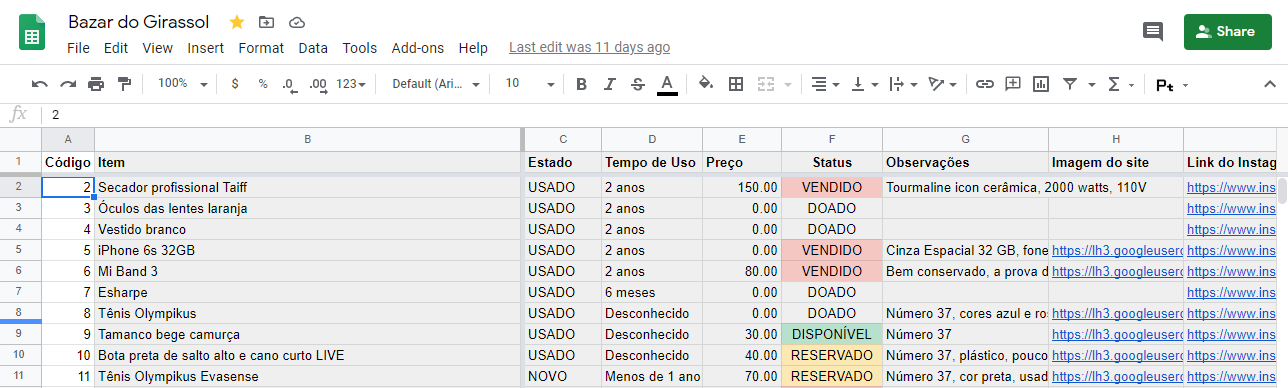Open the Add-ons menu
This screenshot has height=388, width=1288.
pos(418,47)
